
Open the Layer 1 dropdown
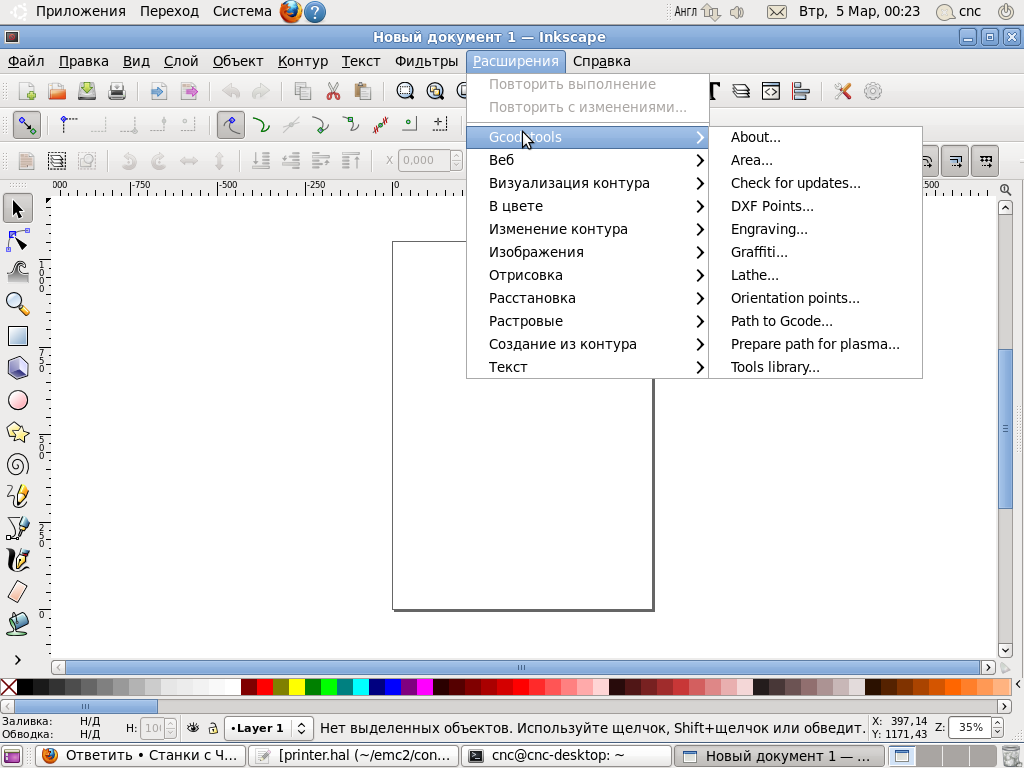(268, 728)
